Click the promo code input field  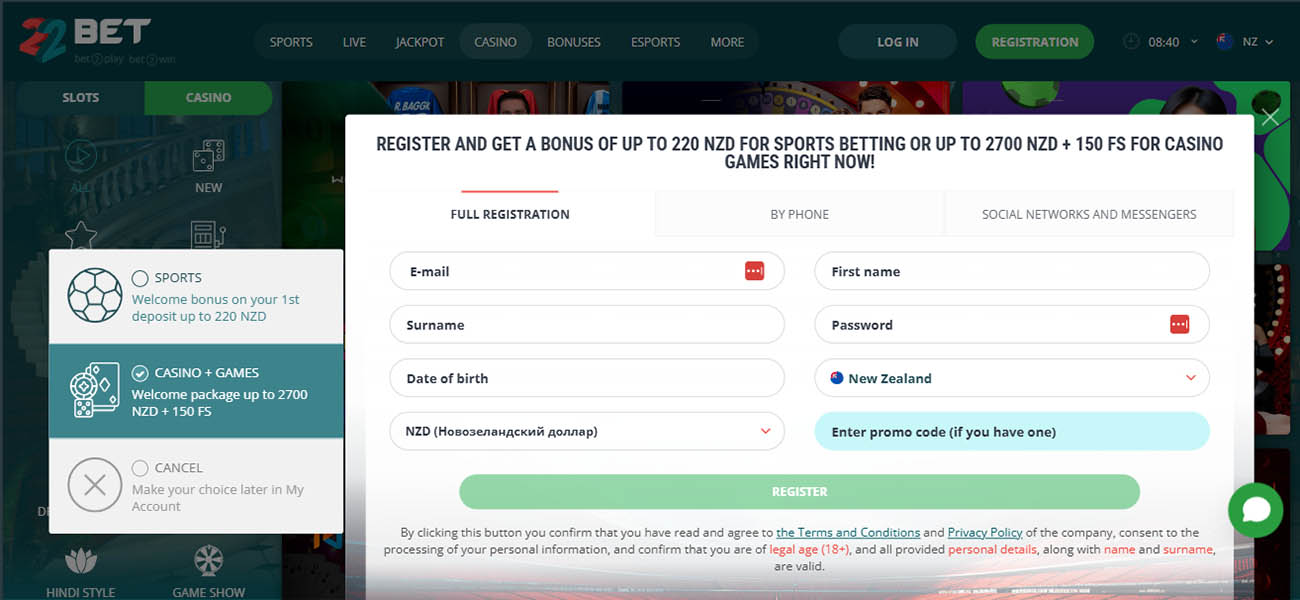1011,432
